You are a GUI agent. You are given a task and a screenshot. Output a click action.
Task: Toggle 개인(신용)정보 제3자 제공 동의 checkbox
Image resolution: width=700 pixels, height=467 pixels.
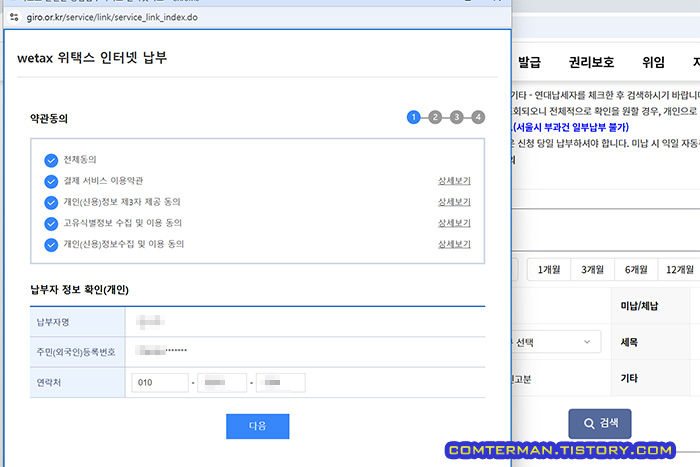click(51, 202)
